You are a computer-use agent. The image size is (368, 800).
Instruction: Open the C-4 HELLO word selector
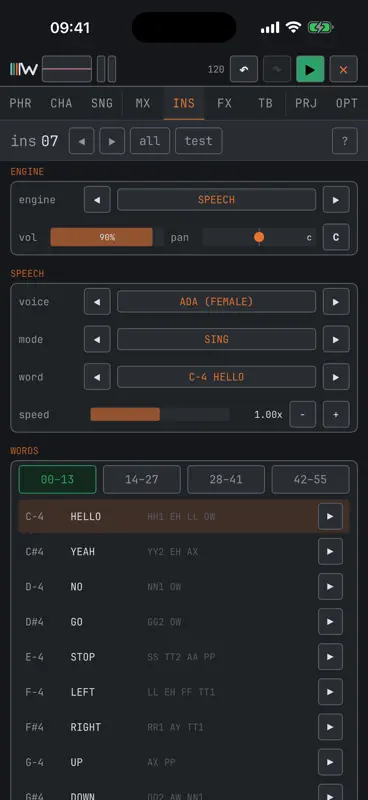216,377
